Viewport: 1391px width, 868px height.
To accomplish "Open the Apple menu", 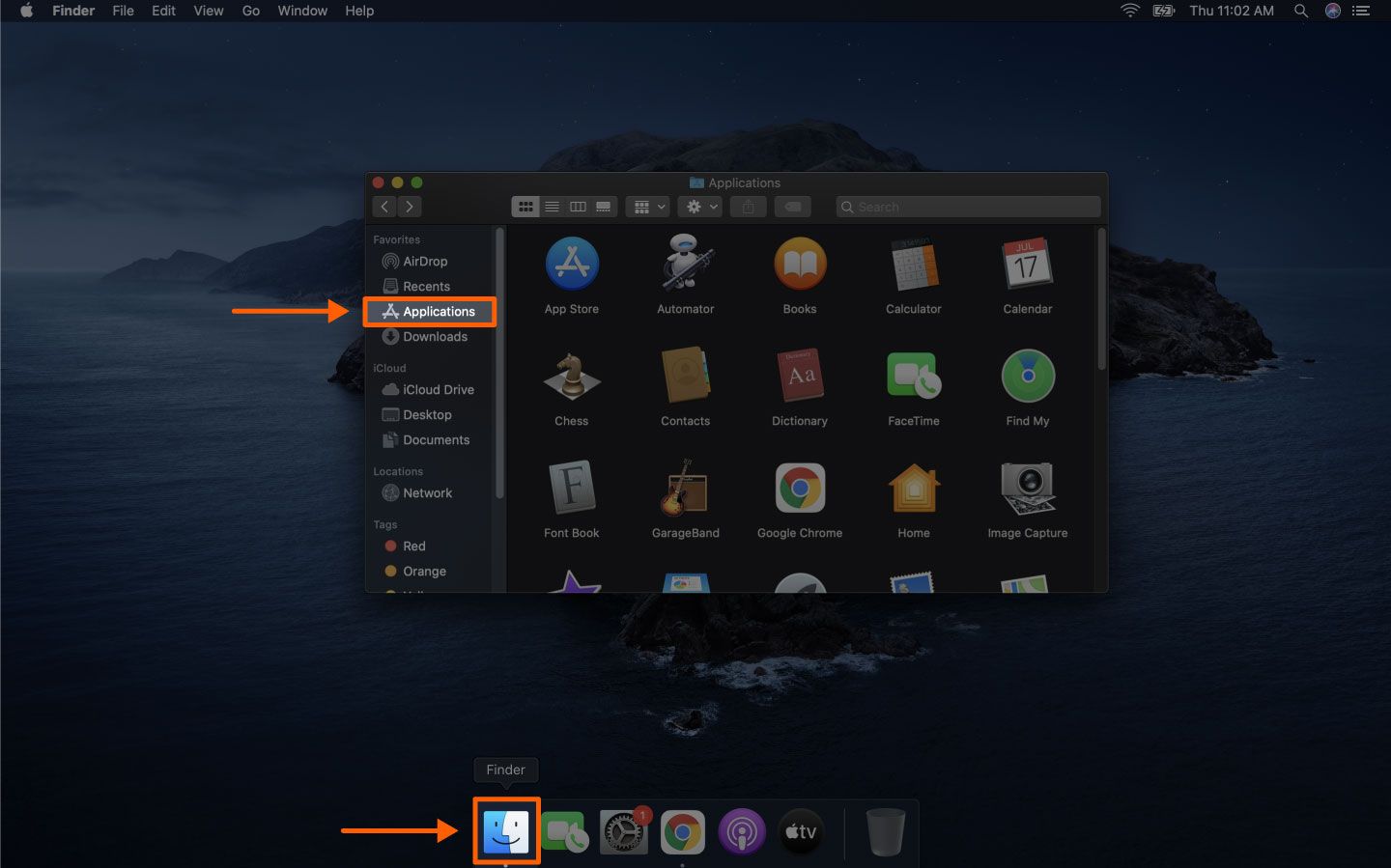I will [27, 11].
